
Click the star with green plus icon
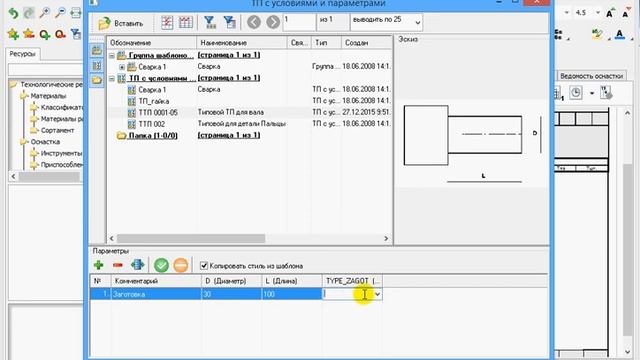pos(13,34)
